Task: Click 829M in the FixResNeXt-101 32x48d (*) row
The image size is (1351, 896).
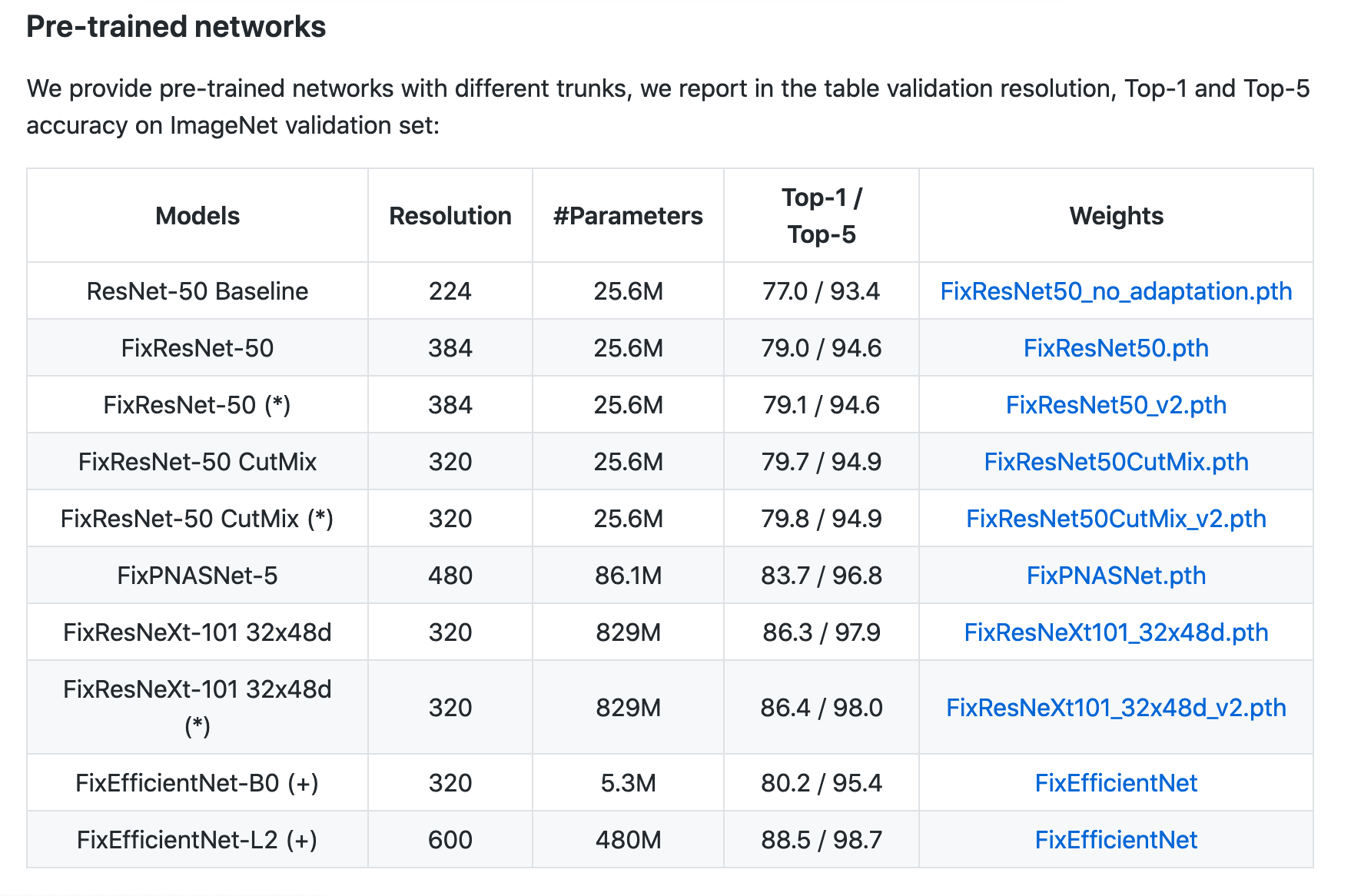Action: (628, 708)
